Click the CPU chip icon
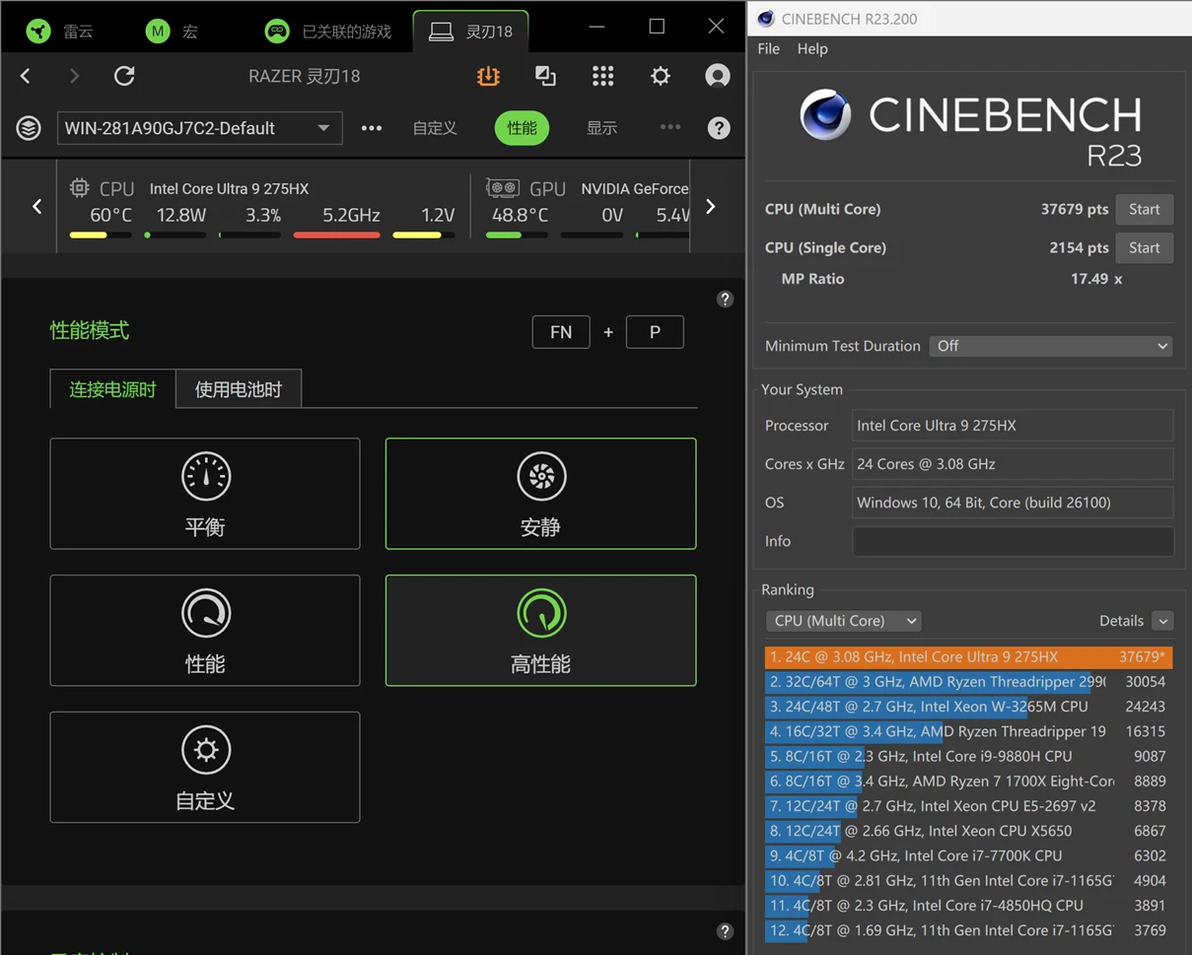 [x=79, y=188]
